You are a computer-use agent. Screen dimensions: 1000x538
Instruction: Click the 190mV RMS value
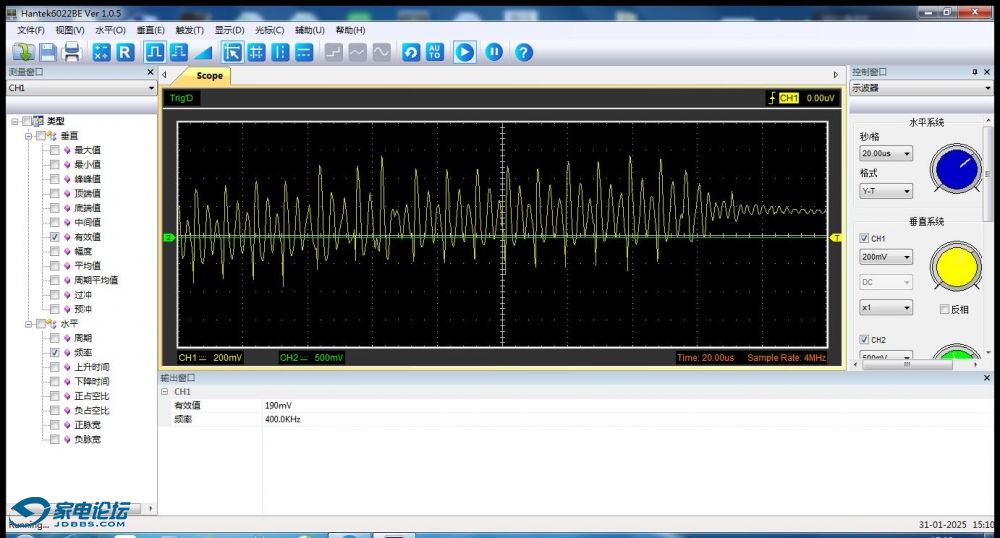[278, 405]
